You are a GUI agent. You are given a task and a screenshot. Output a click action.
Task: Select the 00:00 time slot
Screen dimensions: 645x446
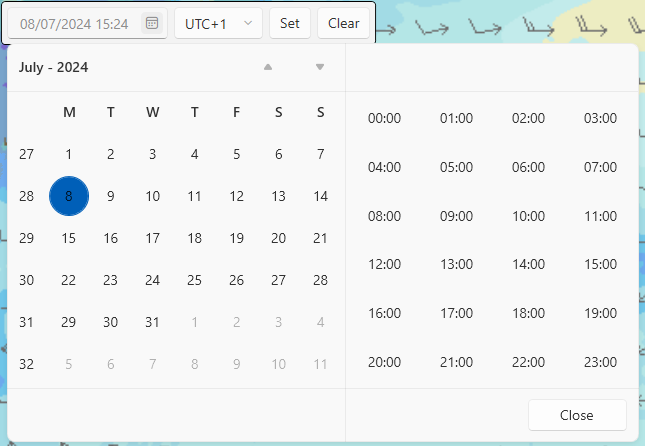point(384,118)
